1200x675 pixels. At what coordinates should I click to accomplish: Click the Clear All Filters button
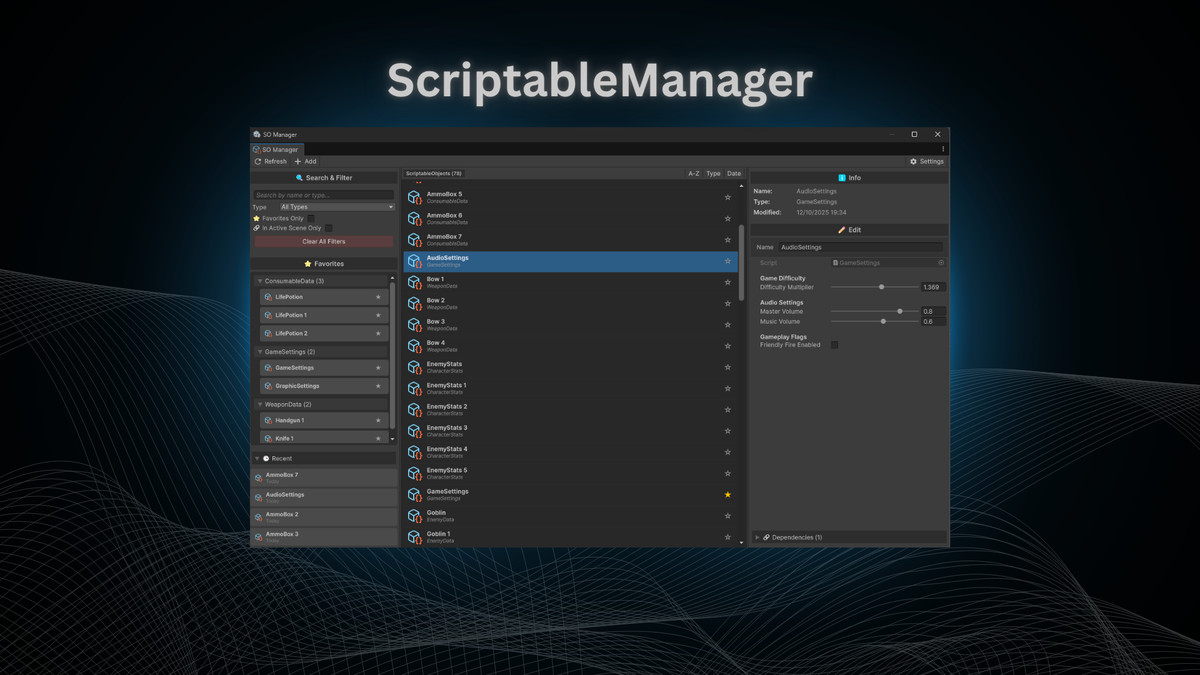322,241
